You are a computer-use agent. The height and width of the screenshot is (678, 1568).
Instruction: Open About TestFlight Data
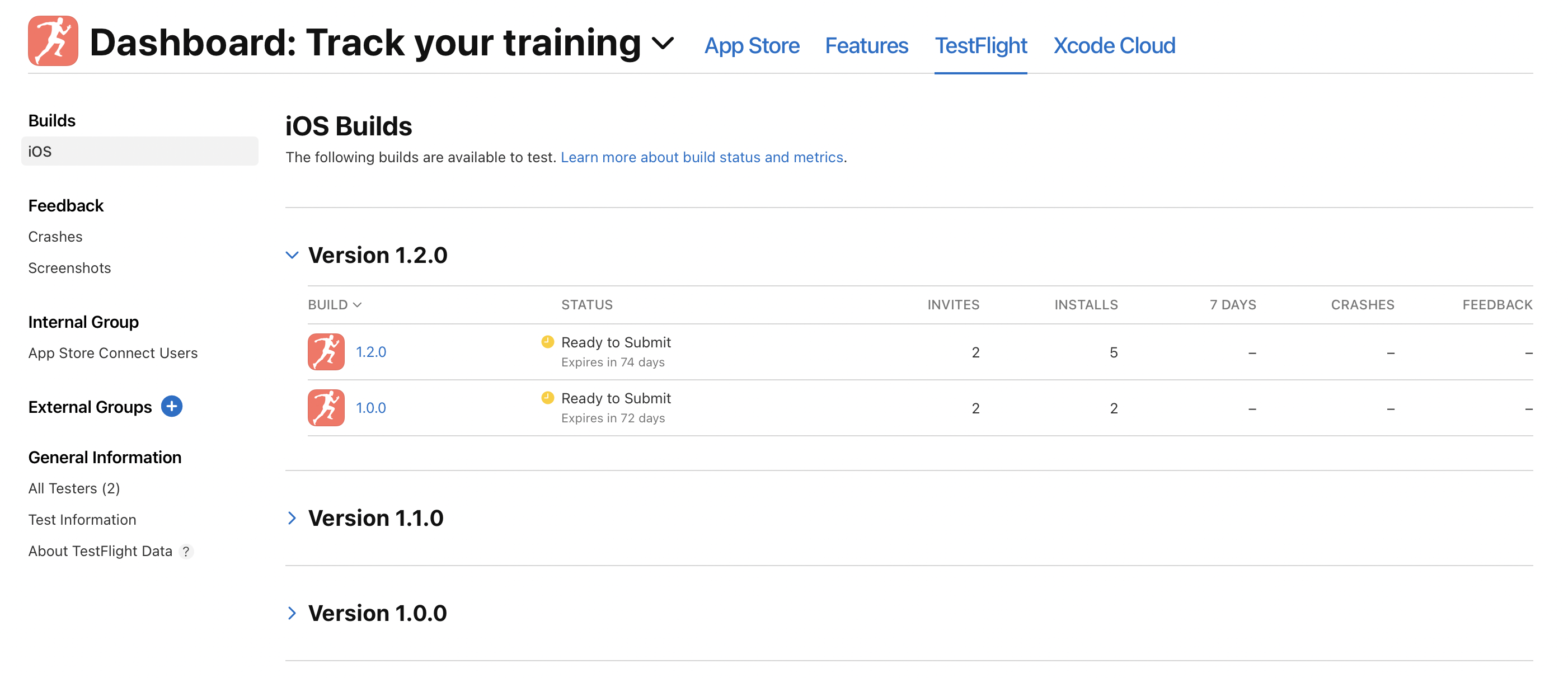(x=100, y=551)
